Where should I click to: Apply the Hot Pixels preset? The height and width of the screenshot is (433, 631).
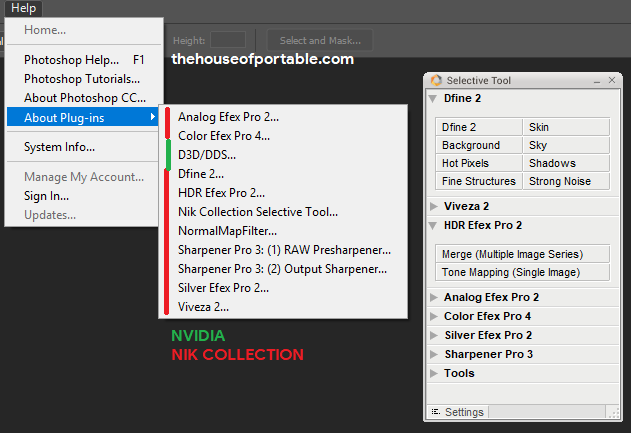click(x=479, y=163)
